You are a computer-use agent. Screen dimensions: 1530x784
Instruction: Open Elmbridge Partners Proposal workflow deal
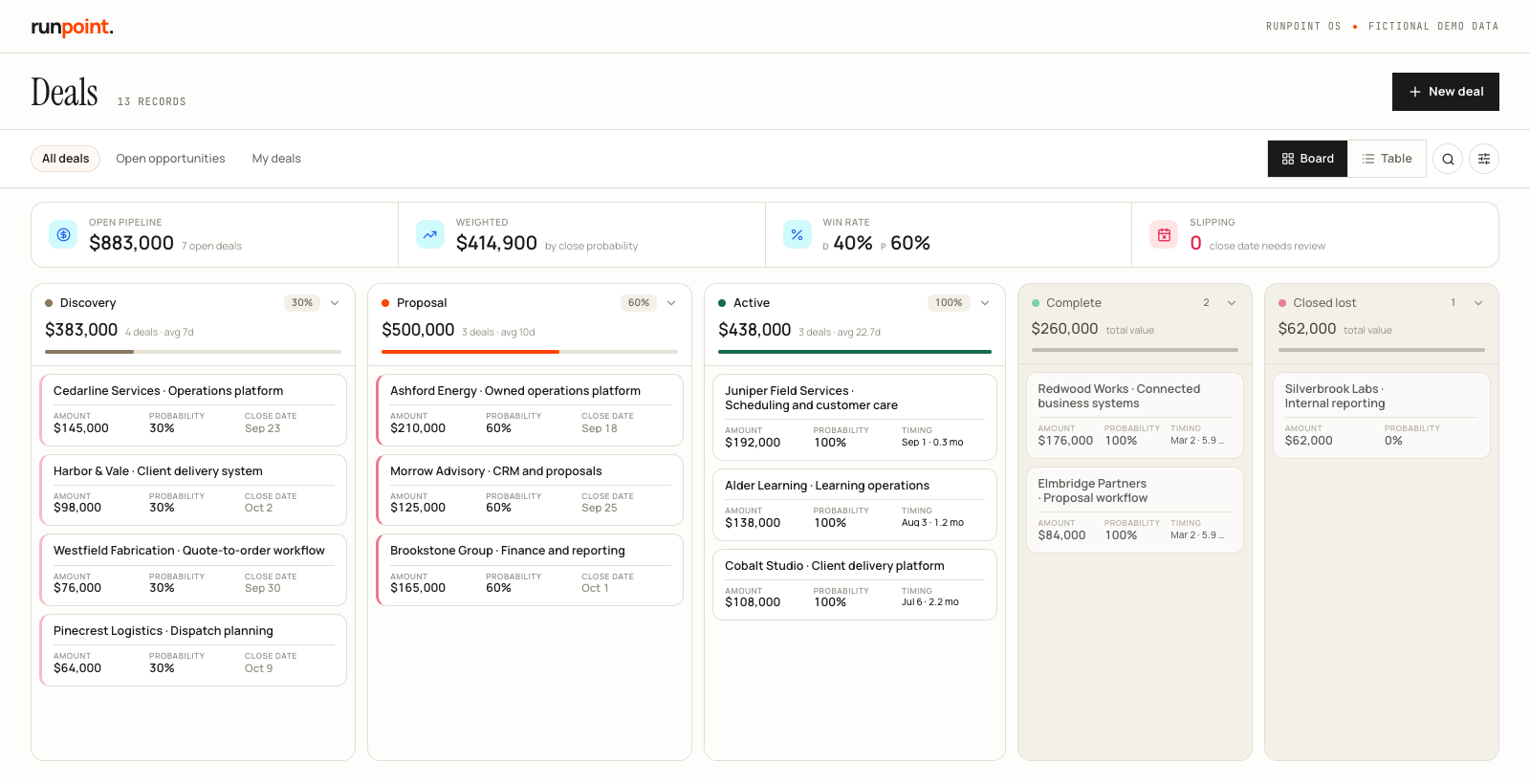click(x=1135, y=510)
